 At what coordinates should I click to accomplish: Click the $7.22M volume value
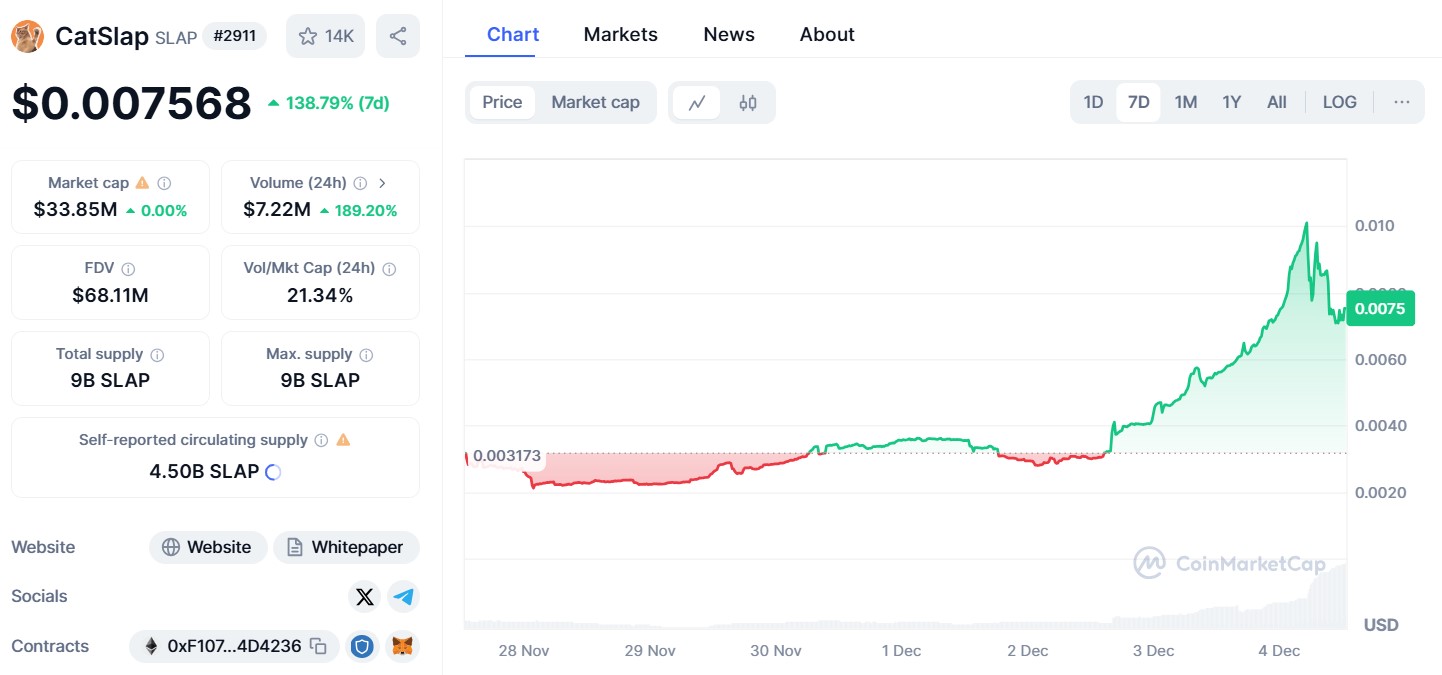pyautogui.click(x=277, y=210)
